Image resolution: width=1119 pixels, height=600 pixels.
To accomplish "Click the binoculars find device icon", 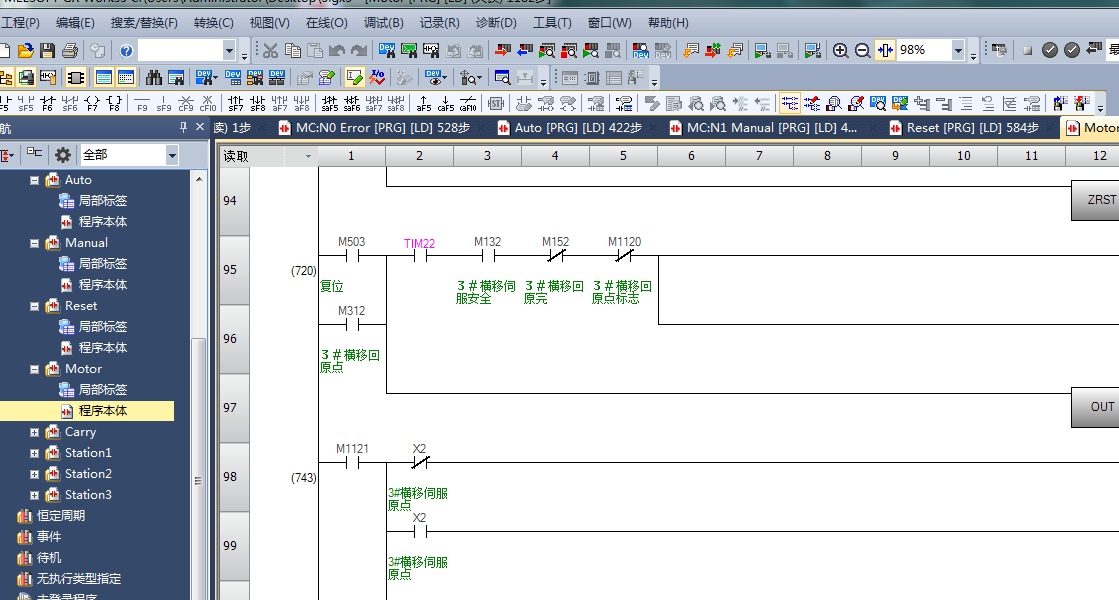I will pos(154,77).
